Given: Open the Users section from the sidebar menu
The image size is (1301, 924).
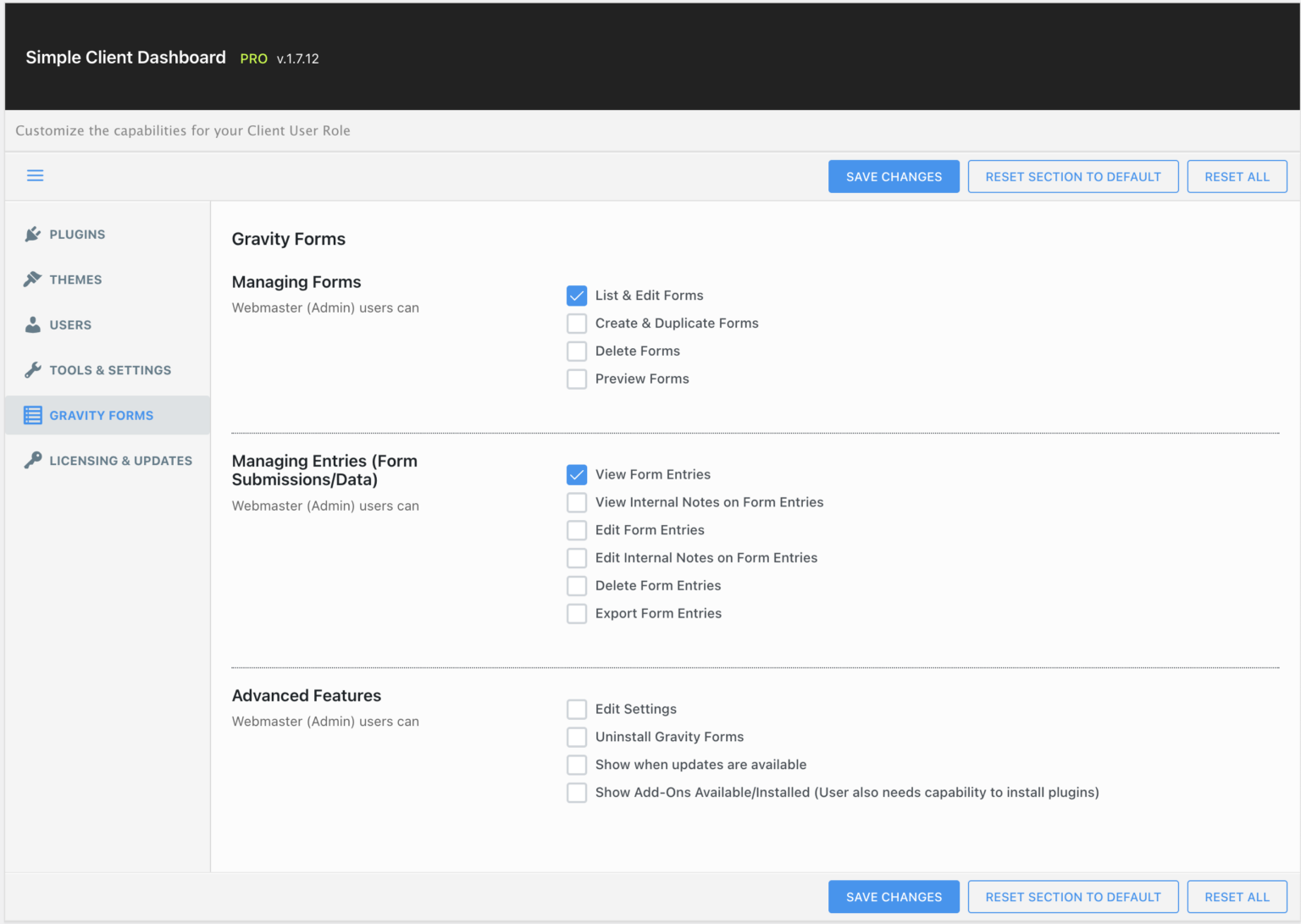Looking at the screenshot, I should (70, 324).
